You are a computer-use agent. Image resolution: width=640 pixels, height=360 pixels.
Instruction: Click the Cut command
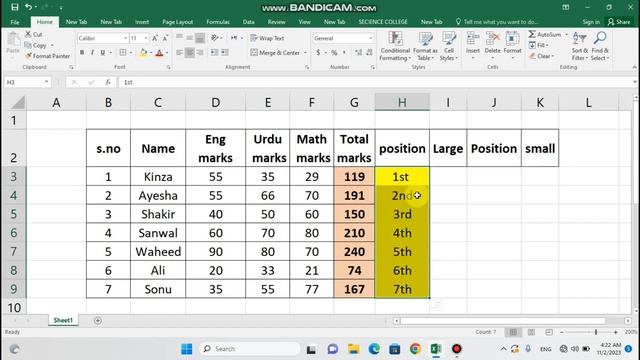click(33, 34)
